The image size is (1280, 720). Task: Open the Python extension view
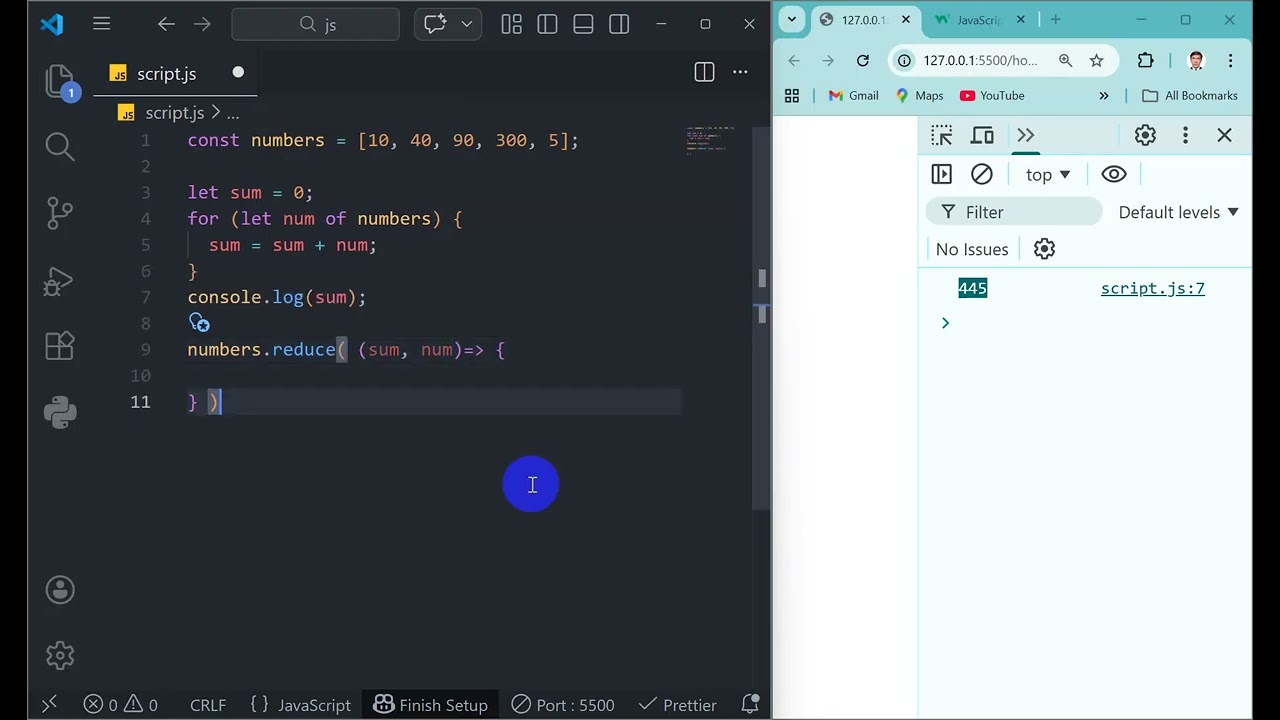pos(60,412)
